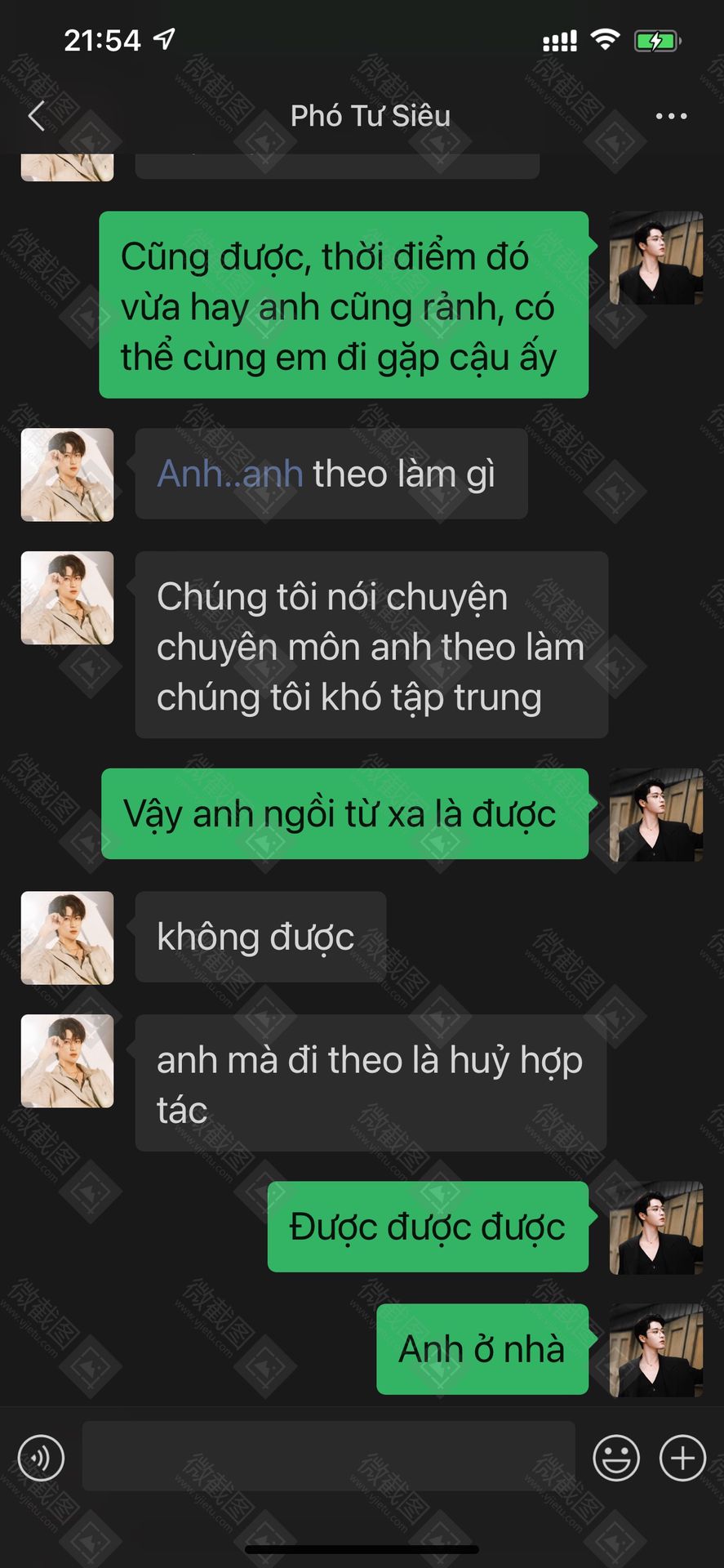Tap your own avatar beside 'Anh ở nhà'
This screenshot has width=724, height=1568.
(656, 1350)
